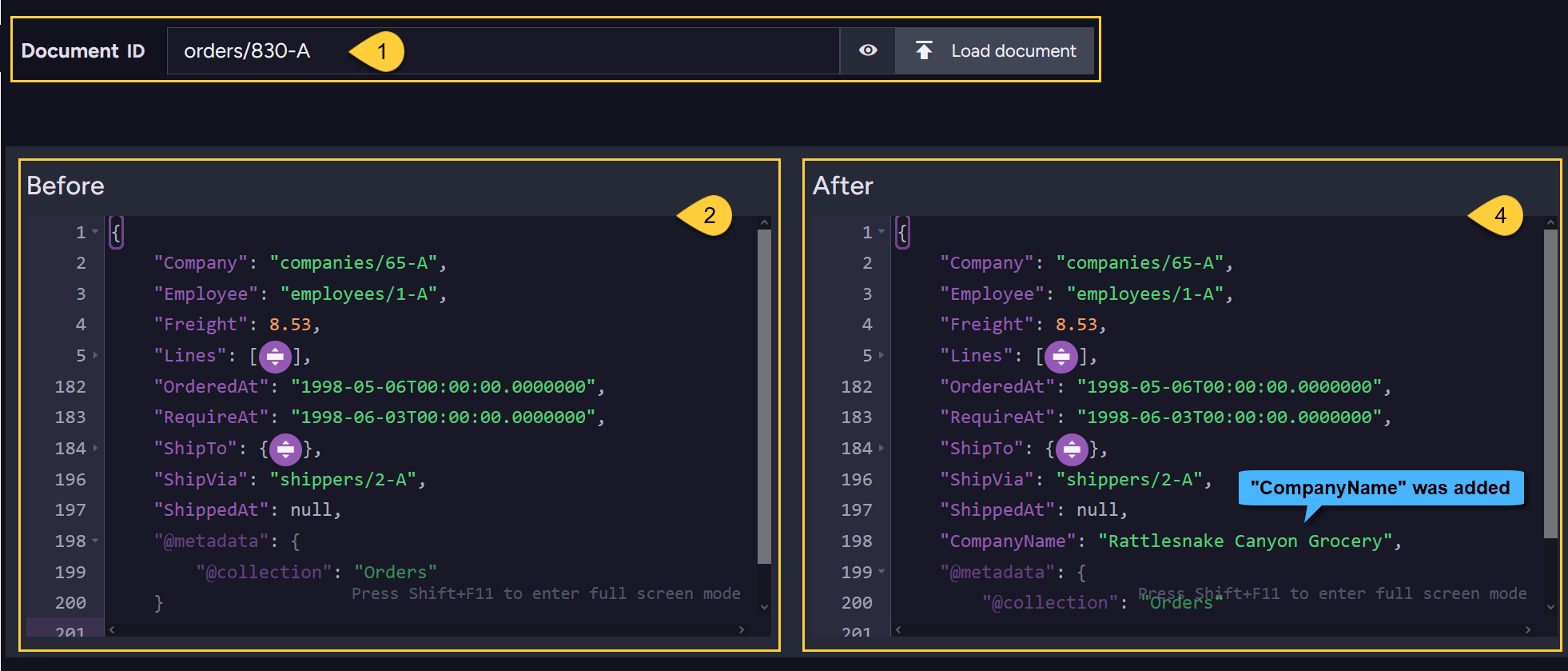
Task: Click scroll-up arrow in Before panel scrollbar
Action: [x=764, y=223]
